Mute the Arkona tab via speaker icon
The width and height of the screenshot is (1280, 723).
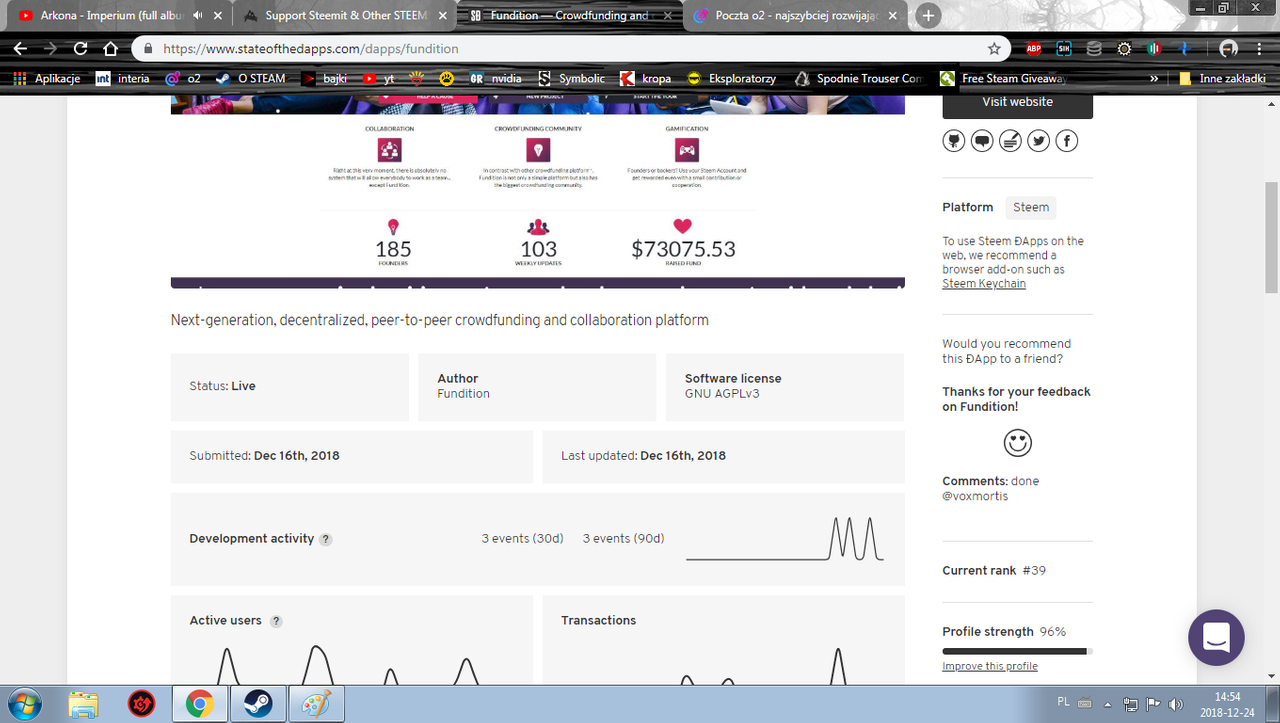point(198,16)
